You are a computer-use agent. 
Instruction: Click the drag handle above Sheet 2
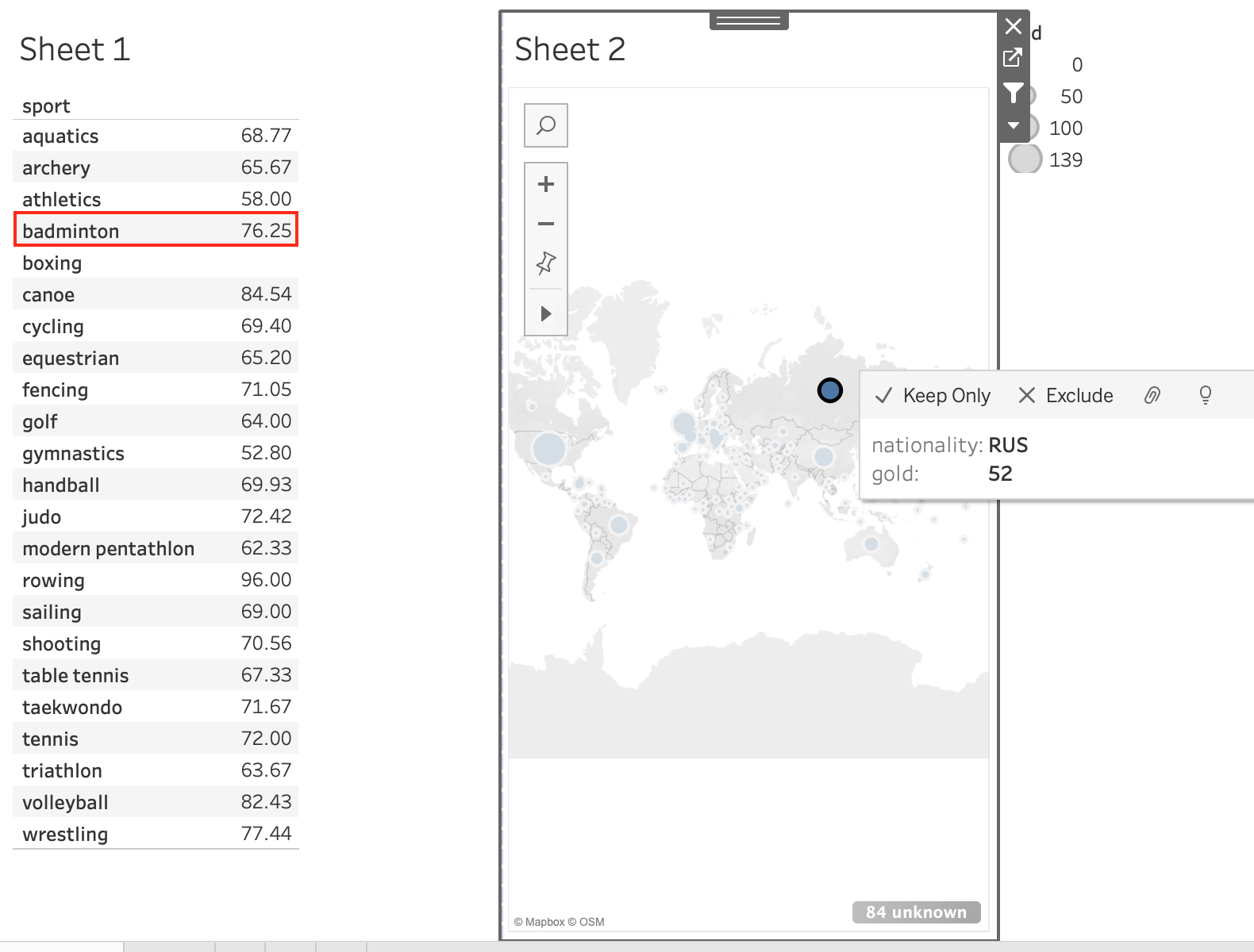pyautogui.click(x=748, y=21)
